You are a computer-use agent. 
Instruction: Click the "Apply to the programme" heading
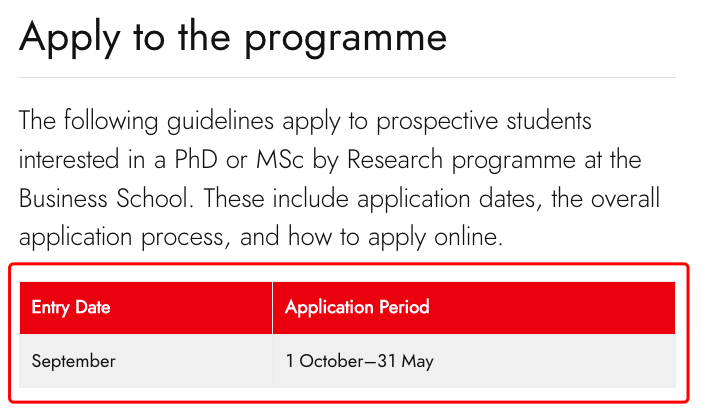click(232, 37)
